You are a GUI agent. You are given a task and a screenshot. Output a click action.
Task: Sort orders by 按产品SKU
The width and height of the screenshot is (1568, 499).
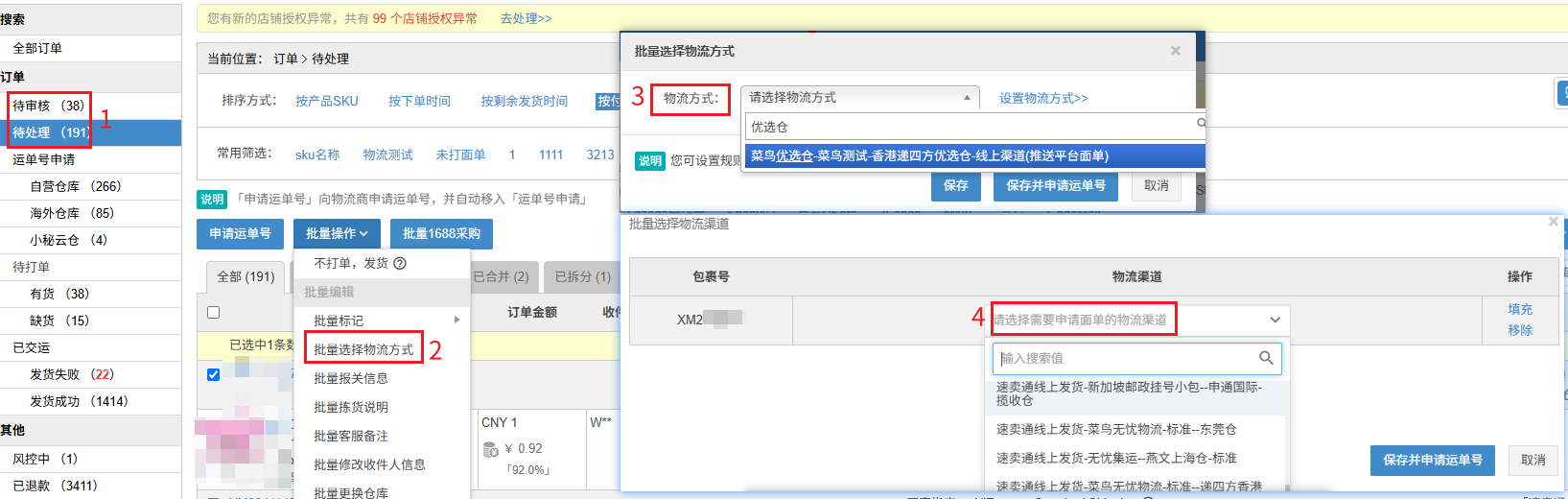[x=327, y=101]
